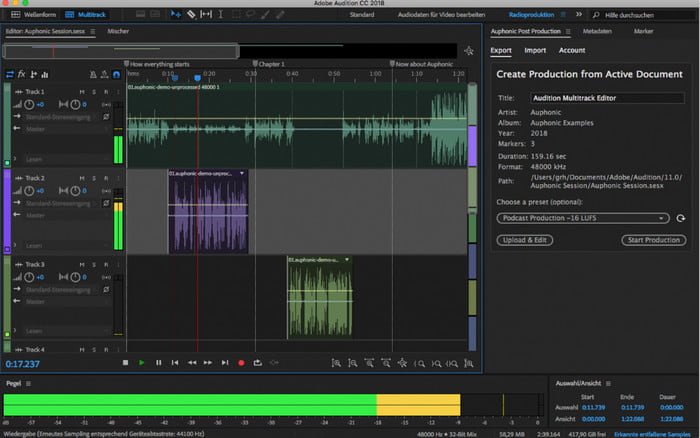Select the Standard workspace
The width and height of the screenshot is (700, 438).
(362, 15)
